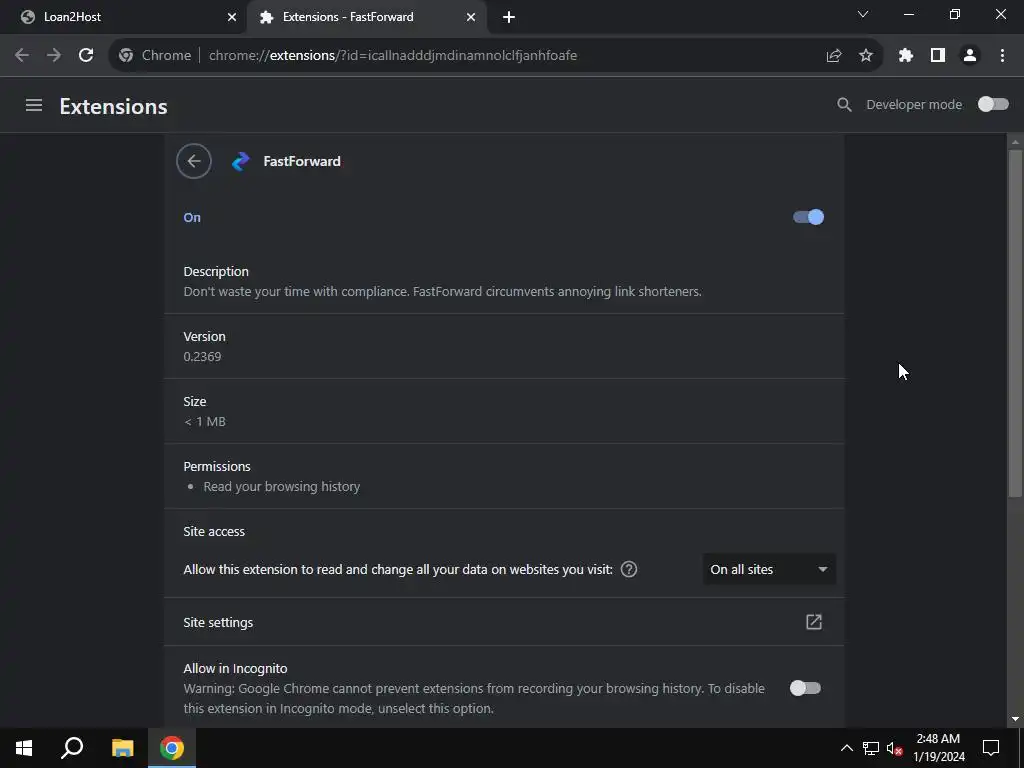This screenshot has height=768, width=1024.
Task: Enable Allow in Incognito
Action: point(805,688)
